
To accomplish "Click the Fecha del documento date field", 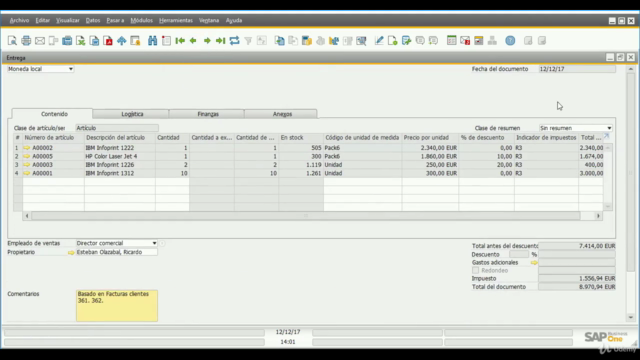I will pyautogui.click(x=577, y=69).
